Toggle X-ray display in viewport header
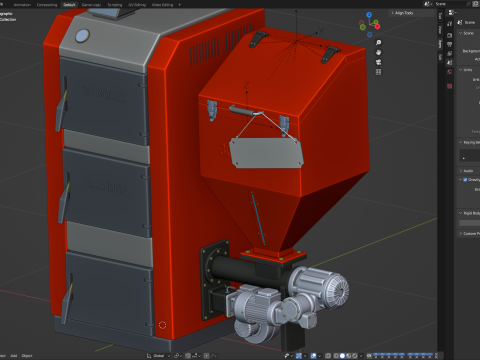This screenshot has height=360, width=480. point(328,356)
